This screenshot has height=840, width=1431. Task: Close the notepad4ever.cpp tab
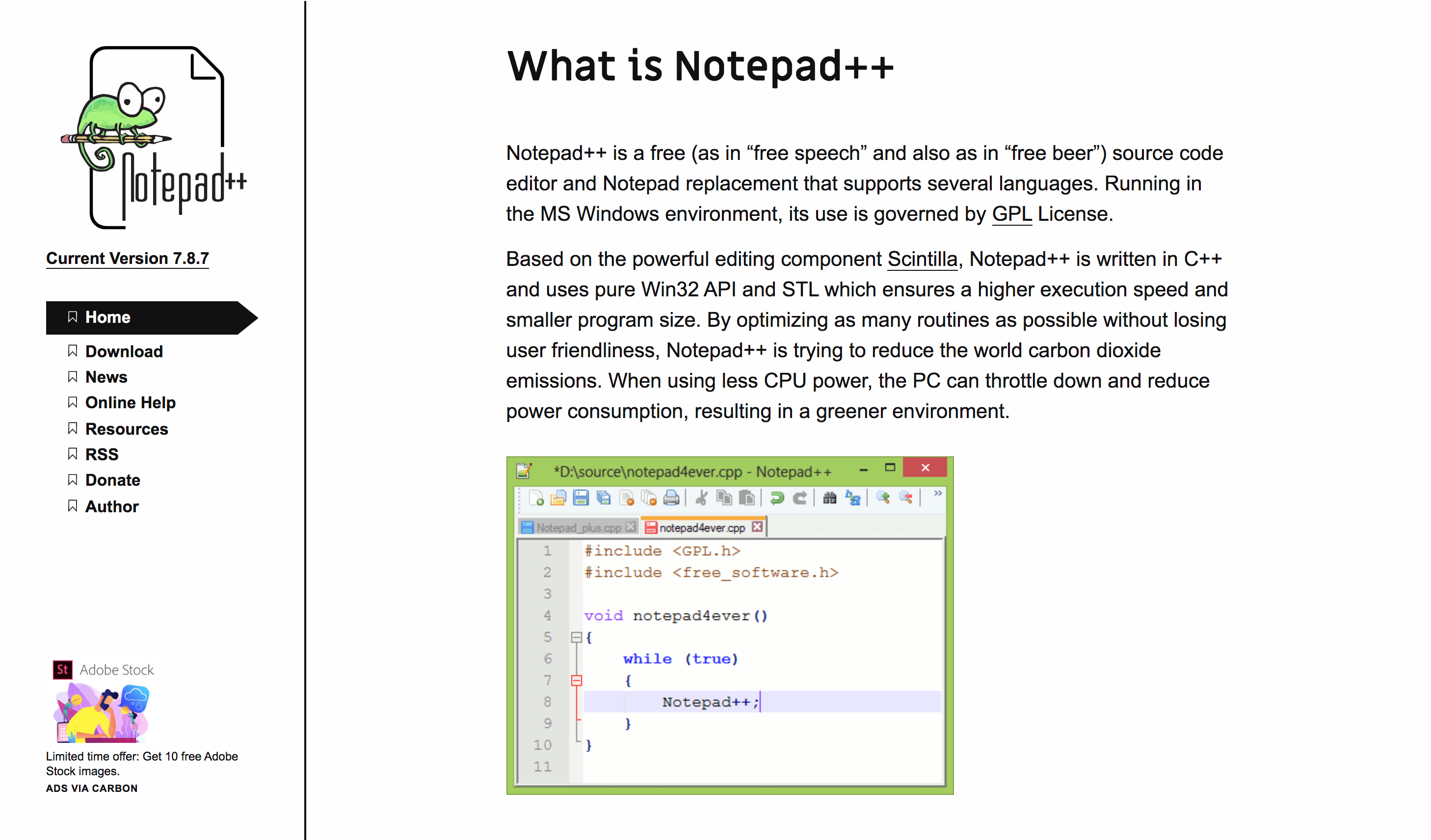(x=757, y=526)
